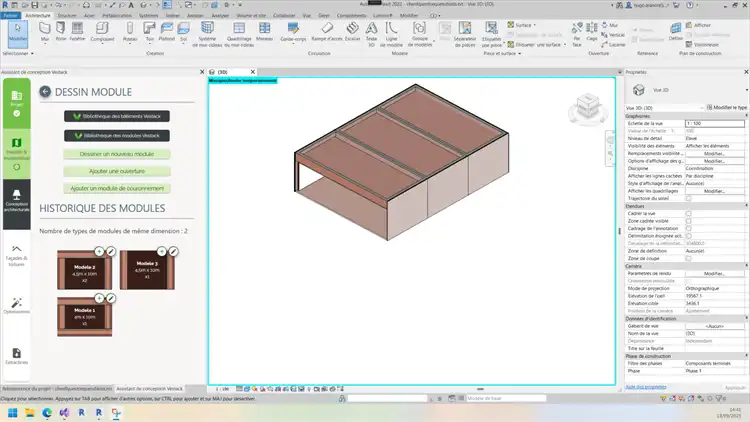This screenshot has height=422, width=750.
Task: Click the Save icon in quick access toolbar
Action: (34, 5)
